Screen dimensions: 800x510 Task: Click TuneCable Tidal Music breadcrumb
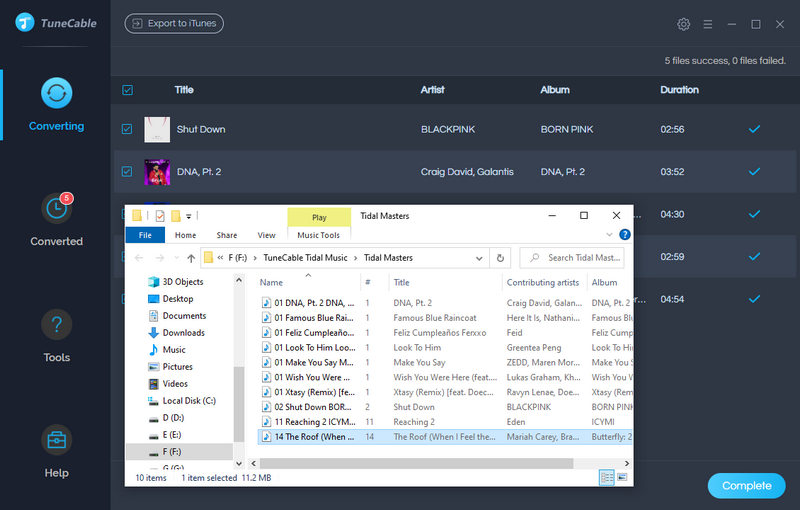305,258
